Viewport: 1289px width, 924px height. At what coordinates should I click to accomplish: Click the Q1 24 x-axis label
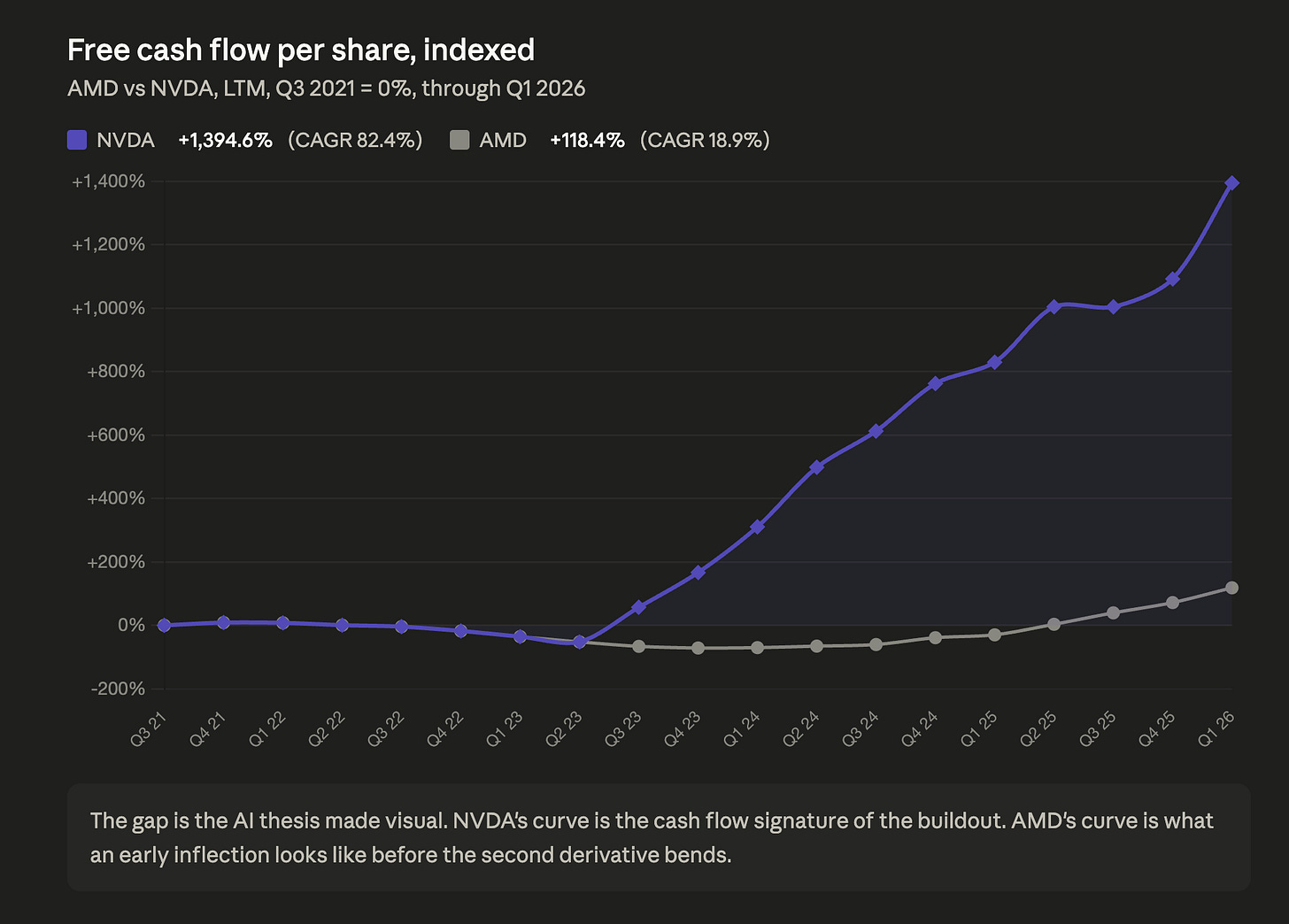(741, 728)
